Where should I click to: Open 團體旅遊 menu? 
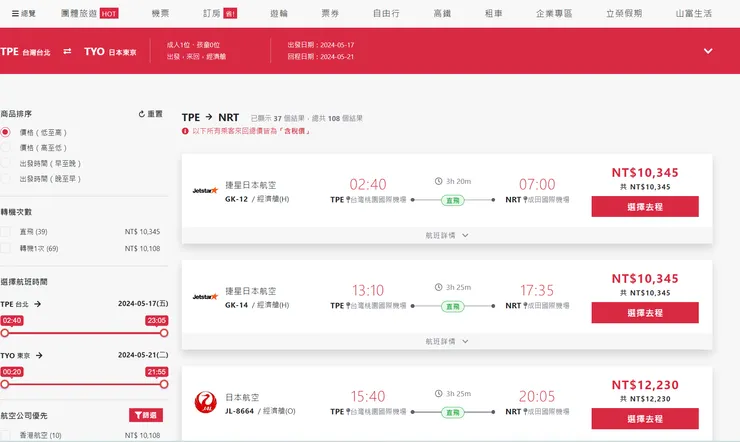[x=79, y=13]
